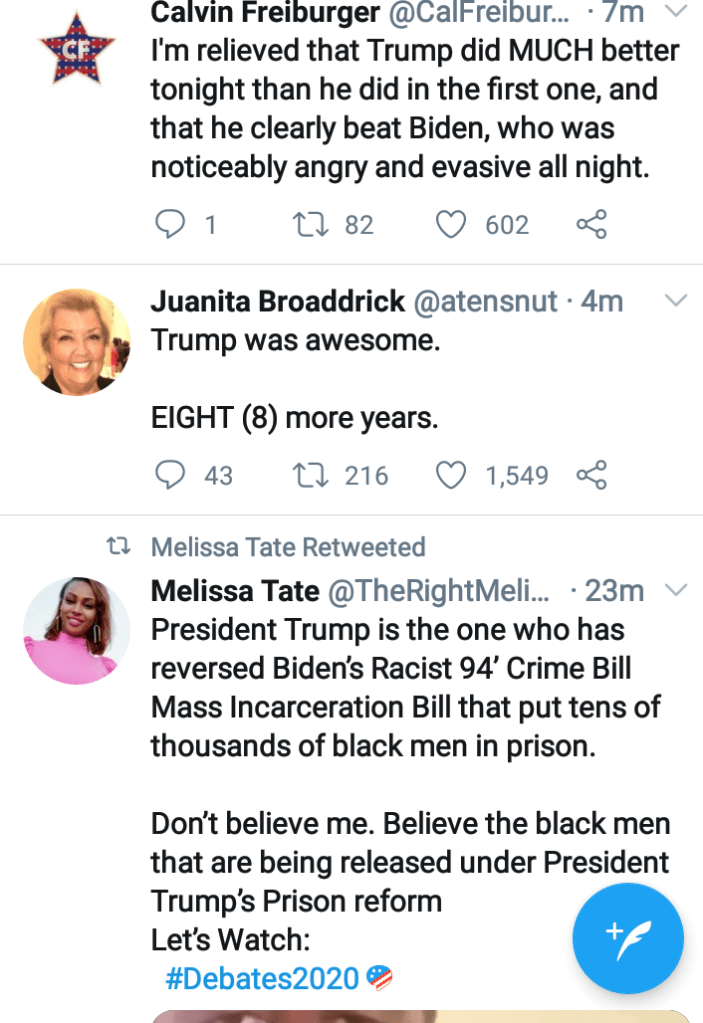
Task: Compose a new tweet
Action: (628, 937)
